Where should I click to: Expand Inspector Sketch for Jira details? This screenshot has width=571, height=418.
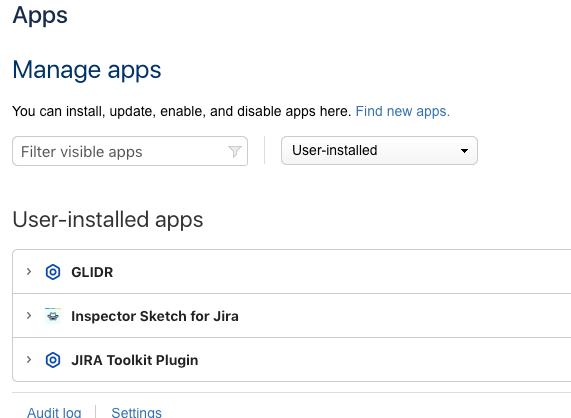click(x=29, y=316)
